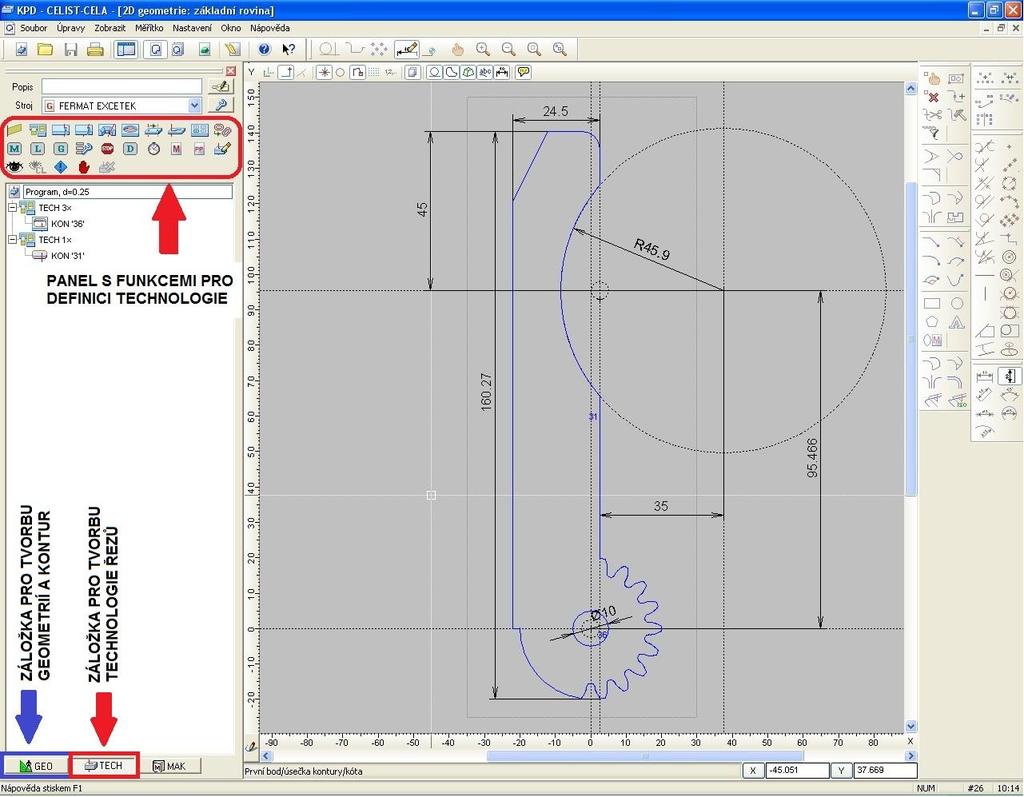Collapse the TECH 3× tree node
The height and width of the screenshot is (797, 1024).
(x=12, y=207)
